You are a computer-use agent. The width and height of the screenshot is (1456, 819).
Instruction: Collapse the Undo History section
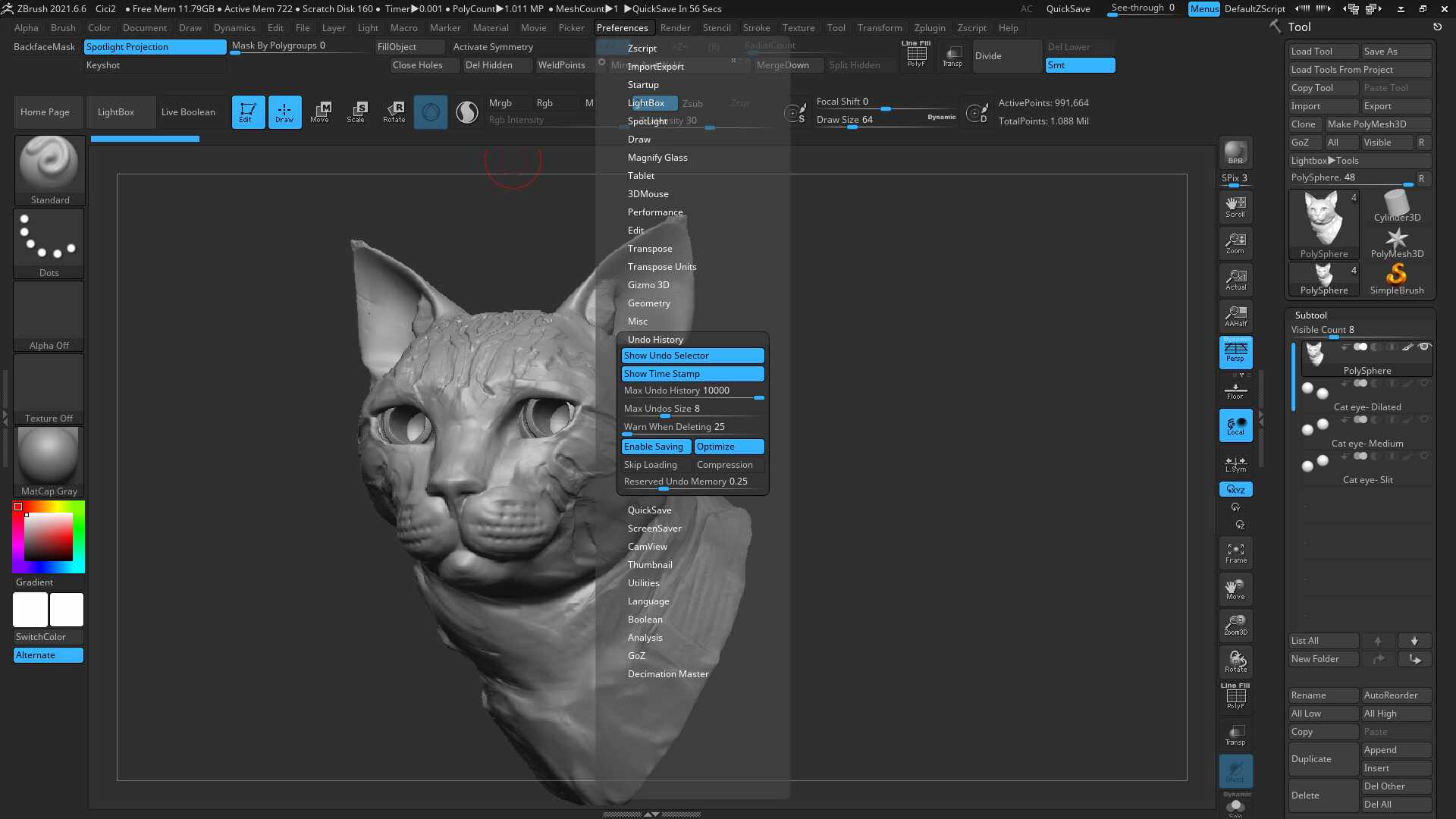coord(655,340)
